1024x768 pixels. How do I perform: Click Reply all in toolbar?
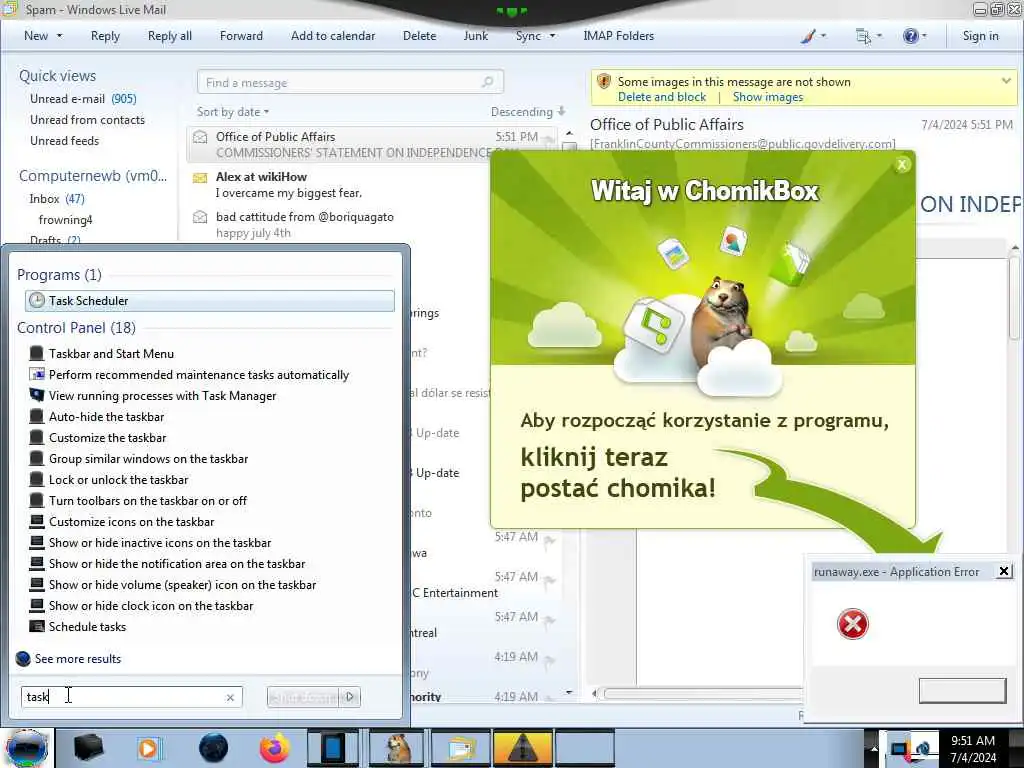pyautogui.click(x=170, y=36)
